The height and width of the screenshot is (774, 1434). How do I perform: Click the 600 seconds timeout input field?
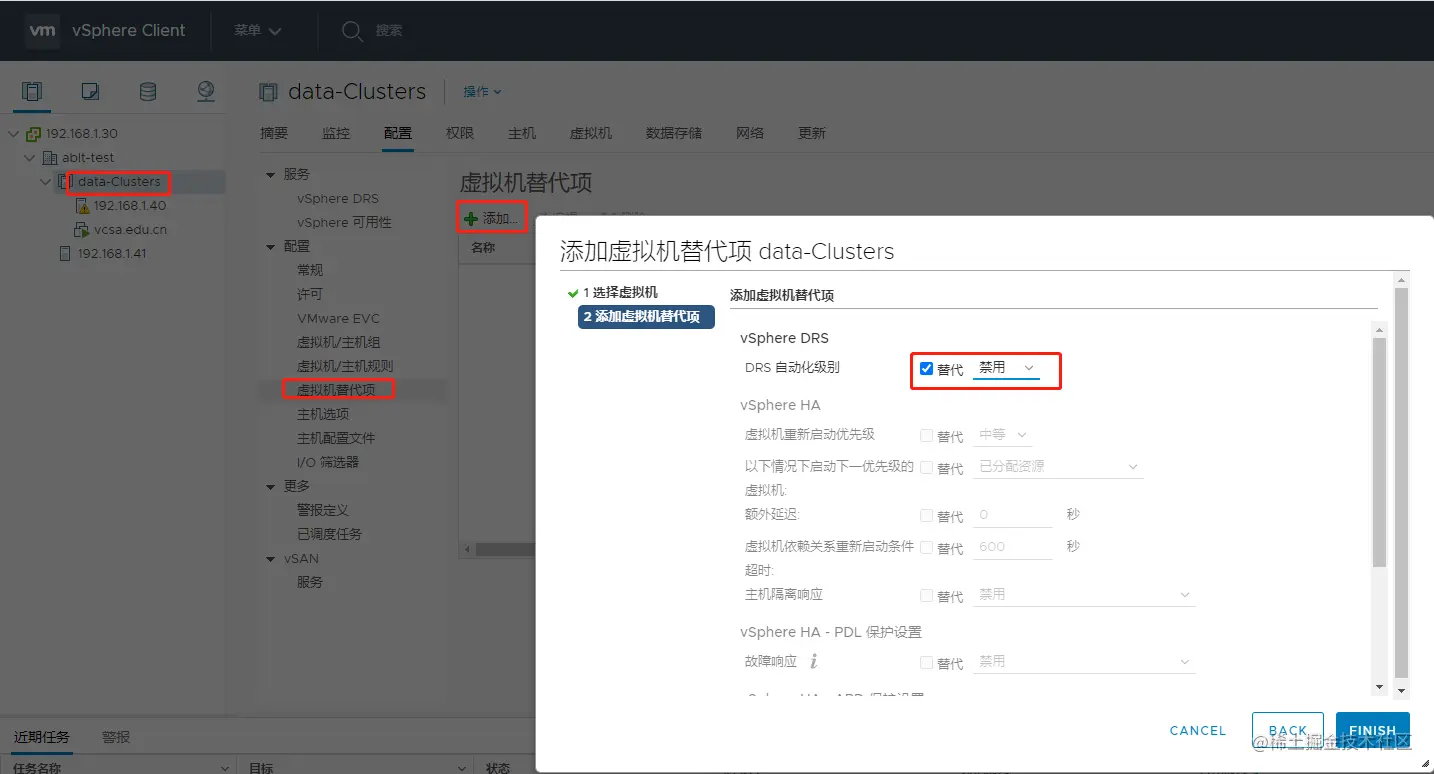click(1013, 547)
